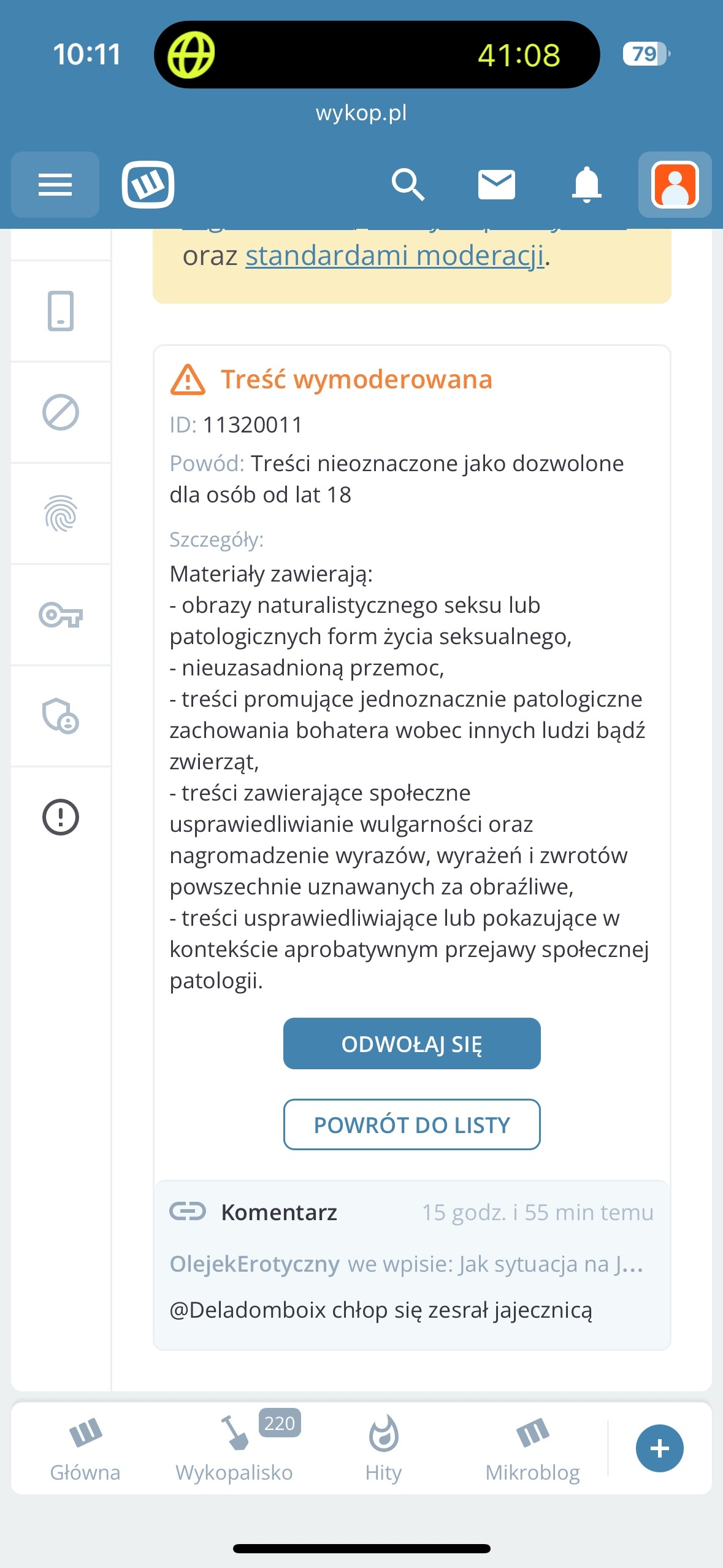Switch to the Wykopalisko tab
Screen dimensions: 723x1568
(234, 1448)
